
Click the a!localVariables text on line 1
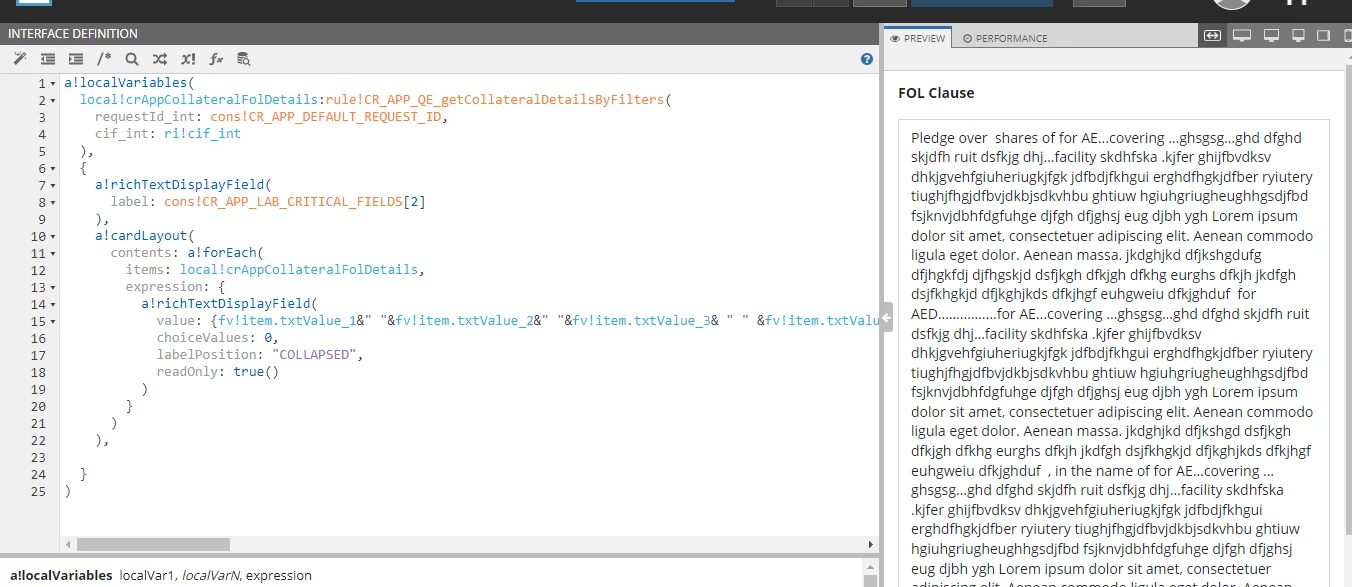(x=125, y=83)
